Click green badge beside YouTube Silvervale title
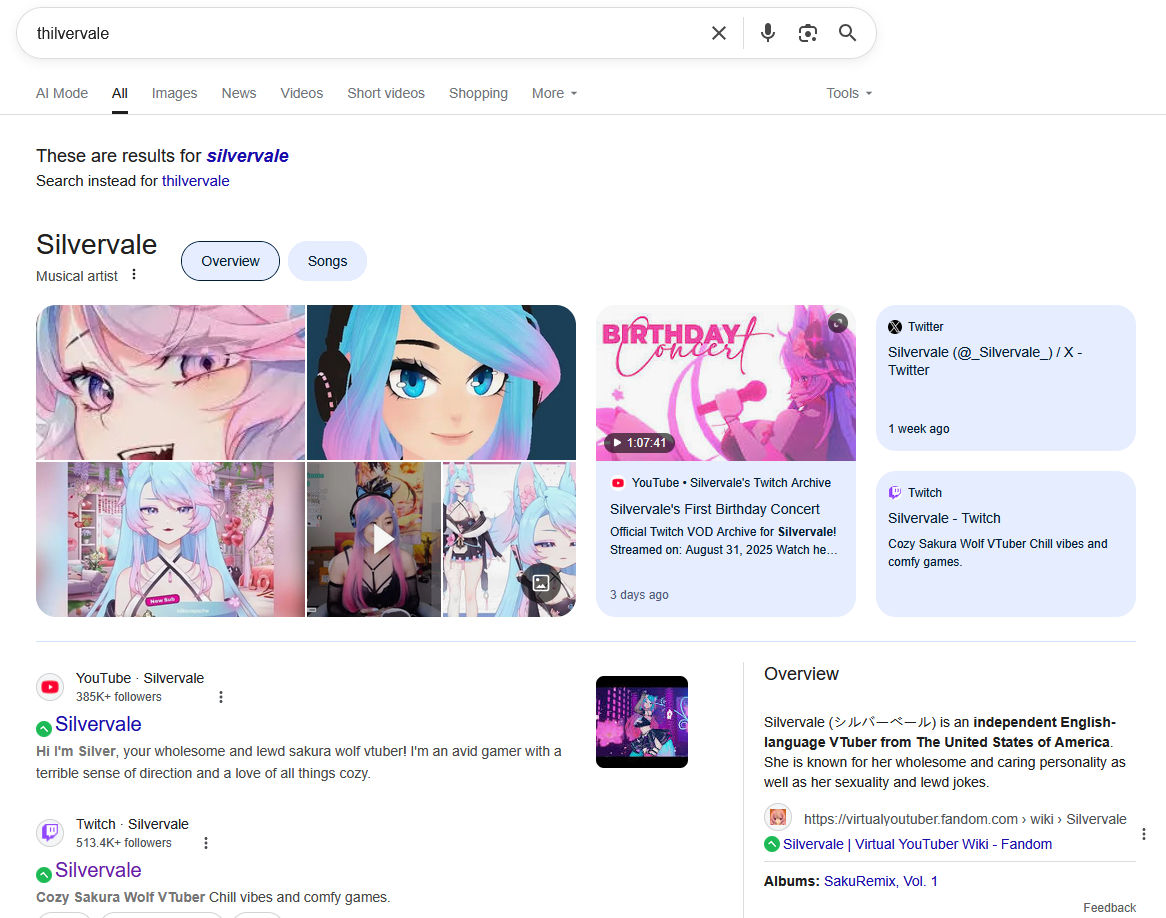The width and height of the screenshot is (1166, 918). [44, 728]
